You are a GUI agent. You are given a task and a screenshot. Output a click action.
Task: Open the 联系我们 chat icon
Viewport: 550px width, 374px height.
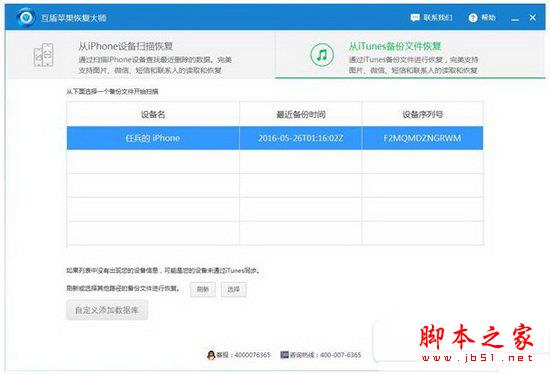[x=415, y=18]
